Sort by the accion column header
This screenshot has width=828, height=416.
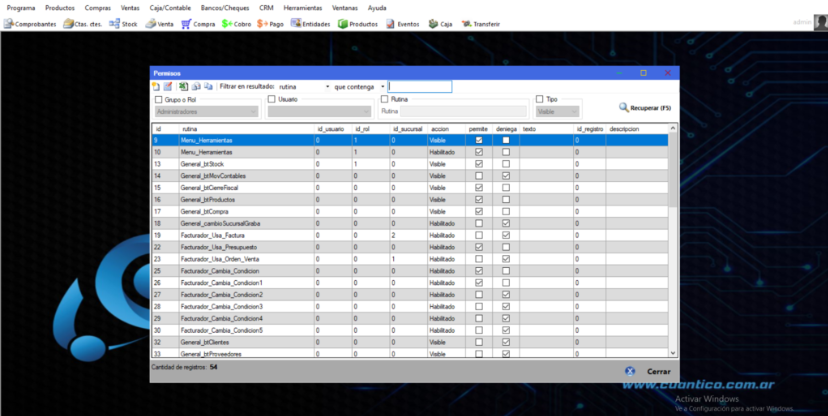[x=446, y=129]
